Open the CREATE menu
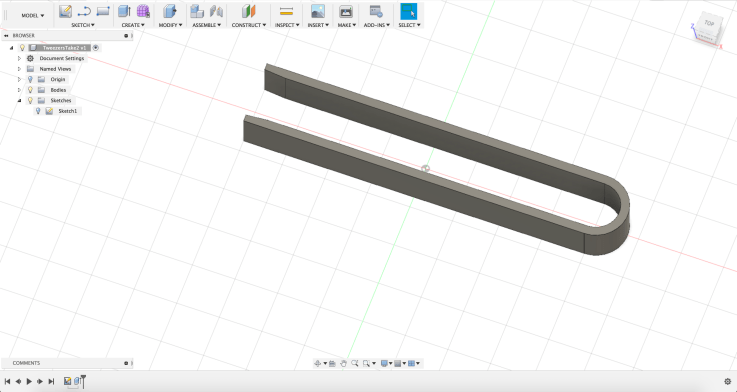This screenshot has width=737, height=392. (x=133, y=25)
